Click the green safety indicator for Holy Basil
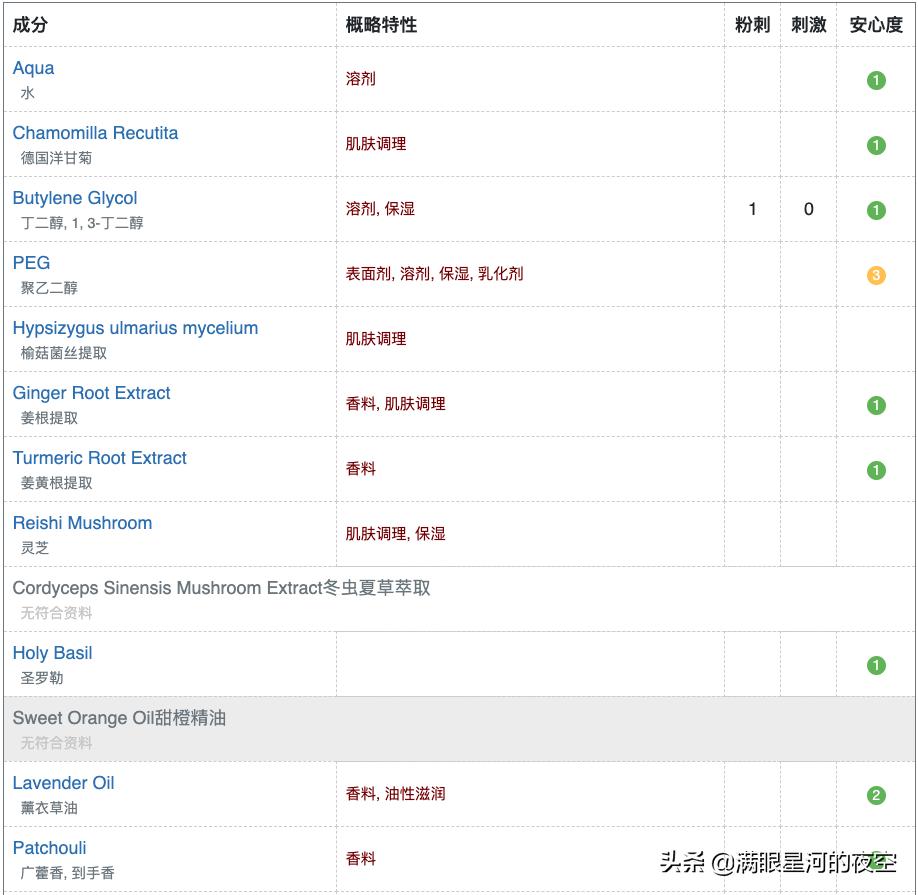Screen dimensions: 918x895 click(876, 663)
